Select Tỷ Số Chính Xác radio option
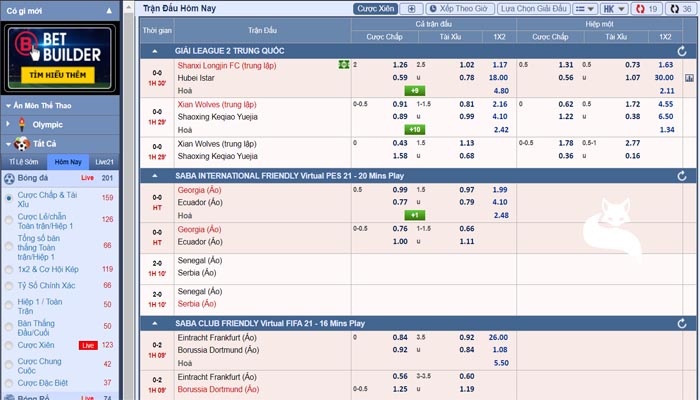Screen dimensions: 700x400 click(x=8, y=286)
